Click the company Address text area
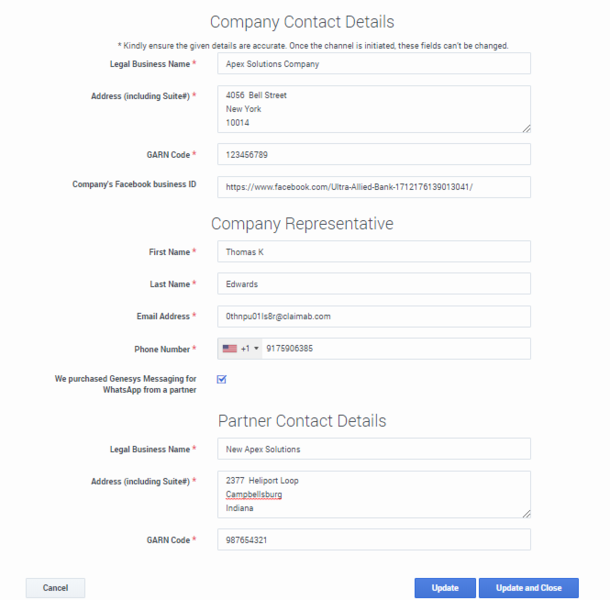 (374, 109)
